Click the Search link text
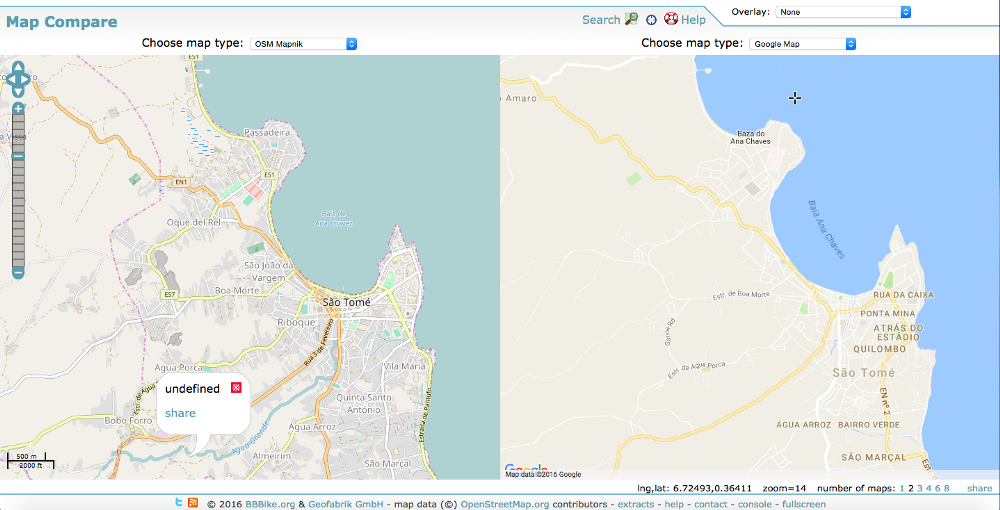The width and height of the screenshot is (1000, 510). pyautogui.click(x=601, y=20)
